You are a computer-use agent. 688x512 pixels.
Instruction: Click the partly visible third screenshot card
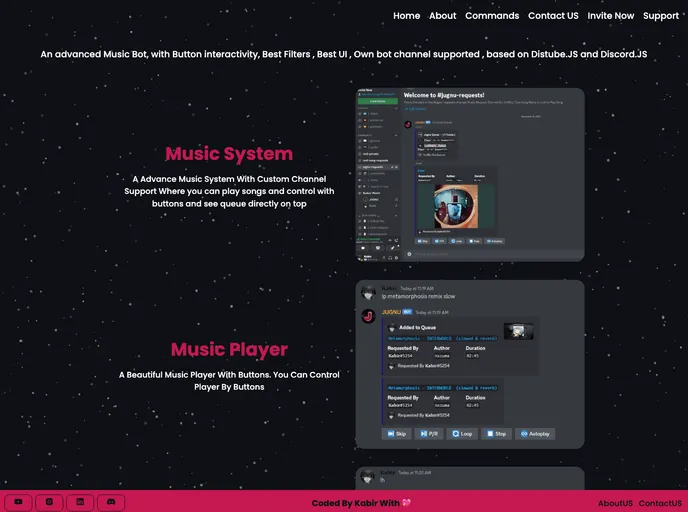tap(470, 478)
